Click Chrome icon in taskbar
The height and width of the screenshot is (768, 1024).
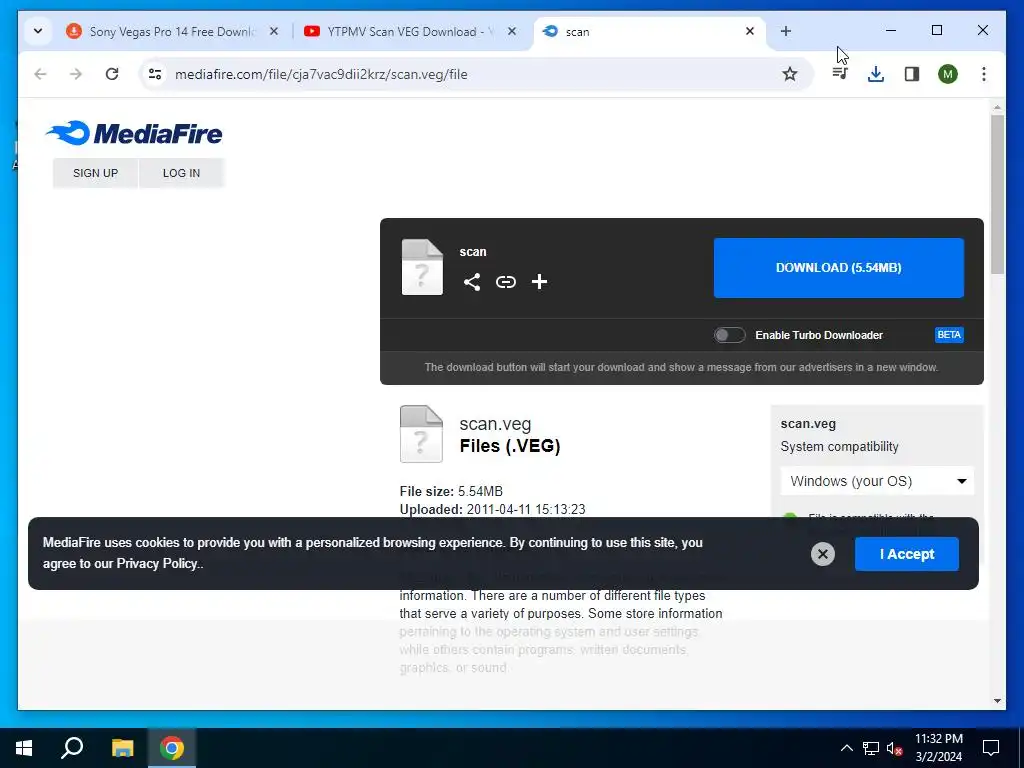click(172, 748)
